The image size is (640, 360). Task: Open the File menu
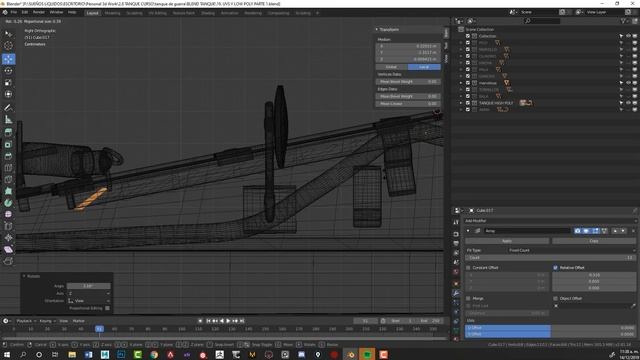click(x=13, y=13)
